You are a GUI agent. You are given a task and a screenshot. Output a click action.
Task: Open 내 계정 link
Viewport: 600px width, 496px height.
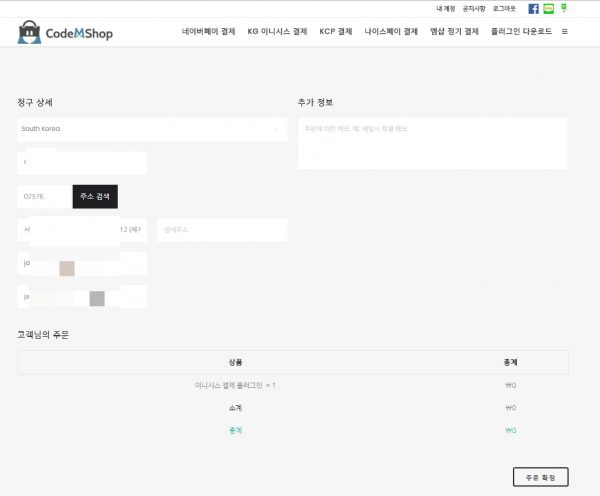446,9
